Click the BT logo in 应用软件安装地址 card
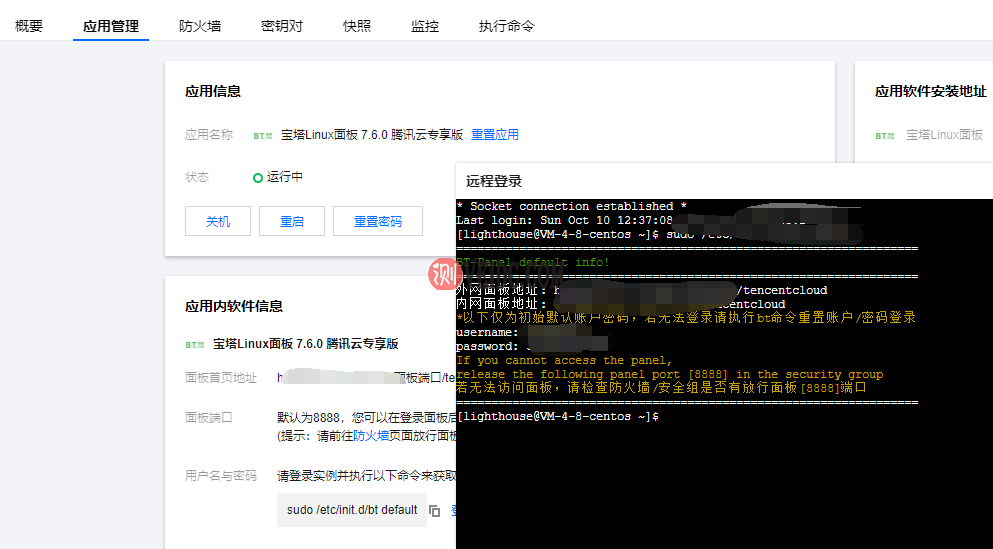 click(885, 135)
